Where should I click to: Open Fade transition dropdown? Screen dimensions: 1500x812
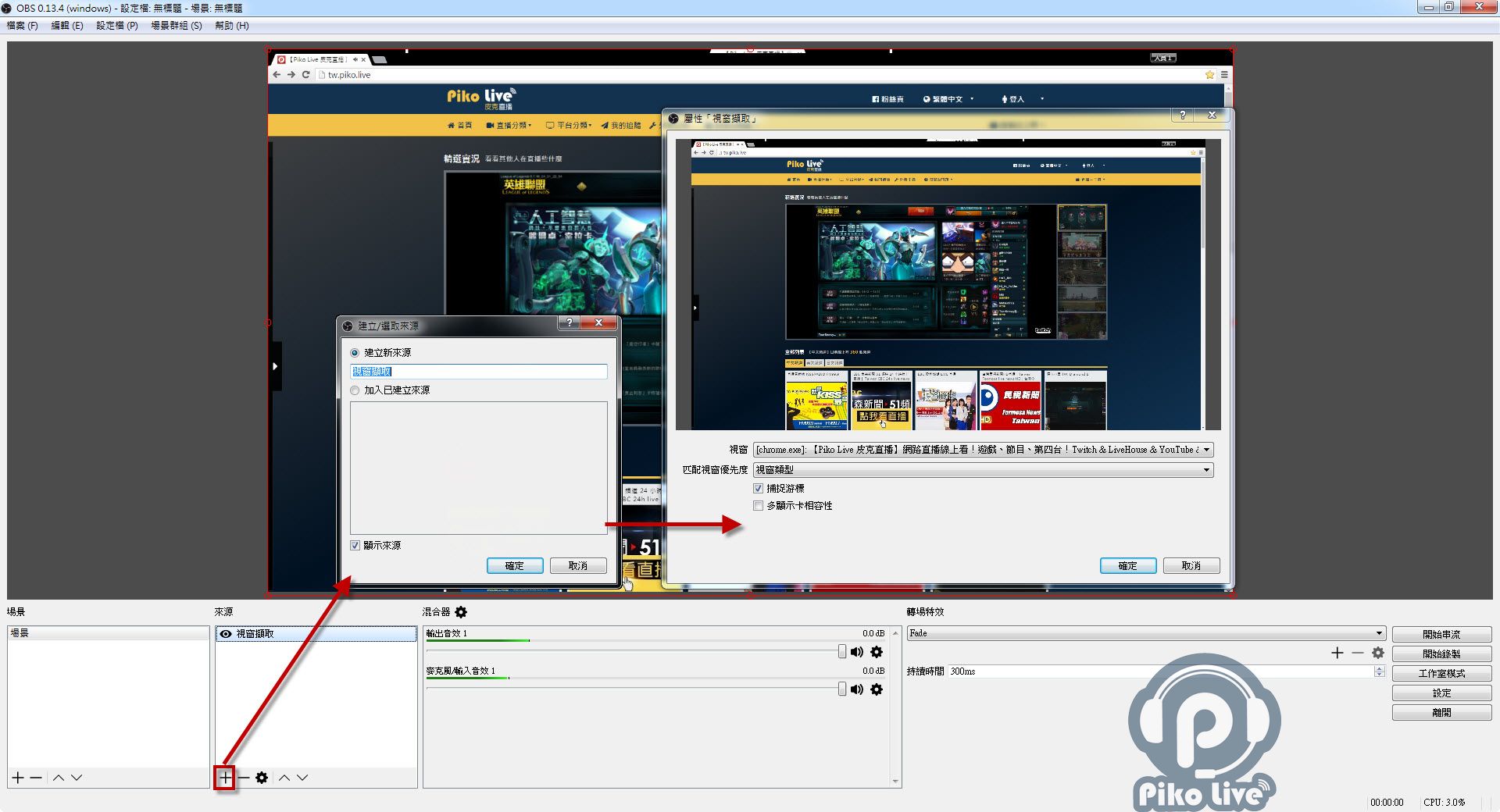1146,633
